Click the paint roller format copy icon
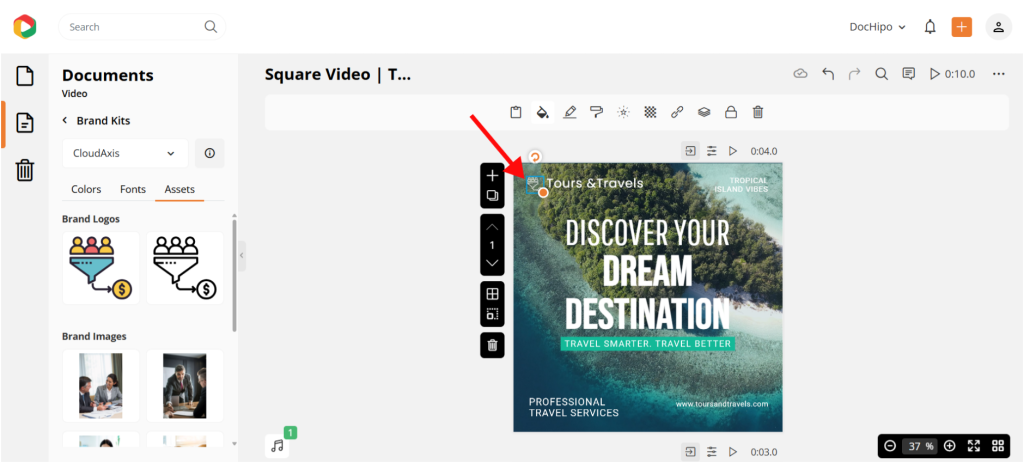The image size is (1024, 463). [x=596, y=112]
